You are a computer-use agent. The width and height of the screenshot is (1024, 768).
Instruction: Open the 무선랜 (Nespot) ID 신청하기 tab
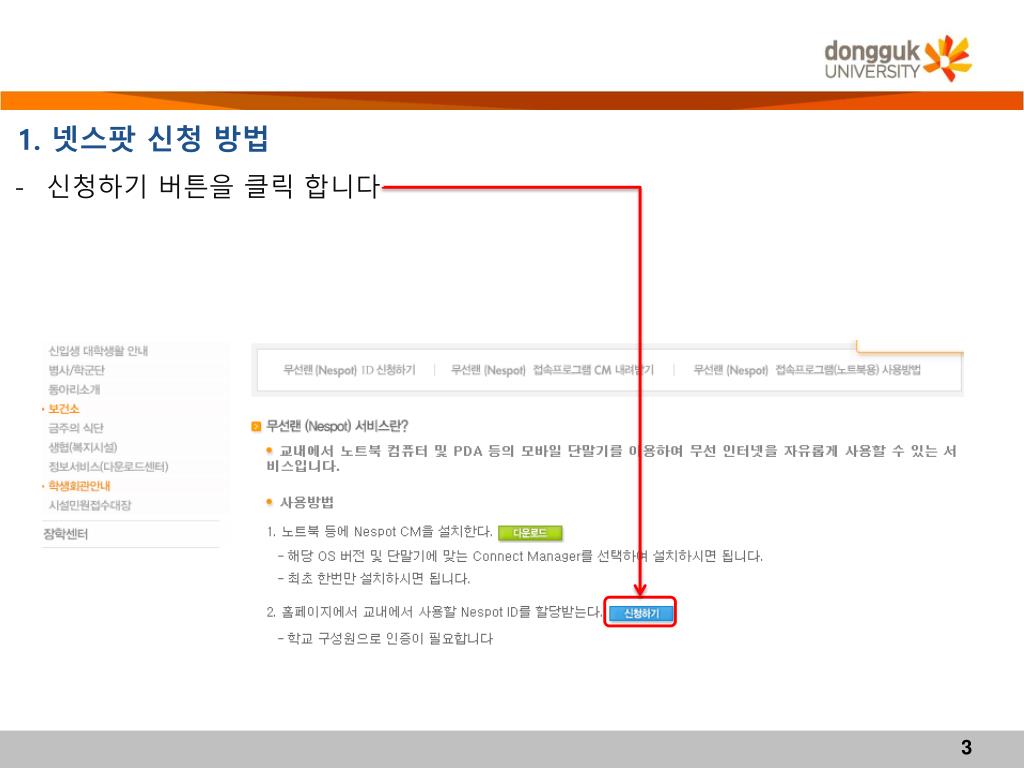349,370
